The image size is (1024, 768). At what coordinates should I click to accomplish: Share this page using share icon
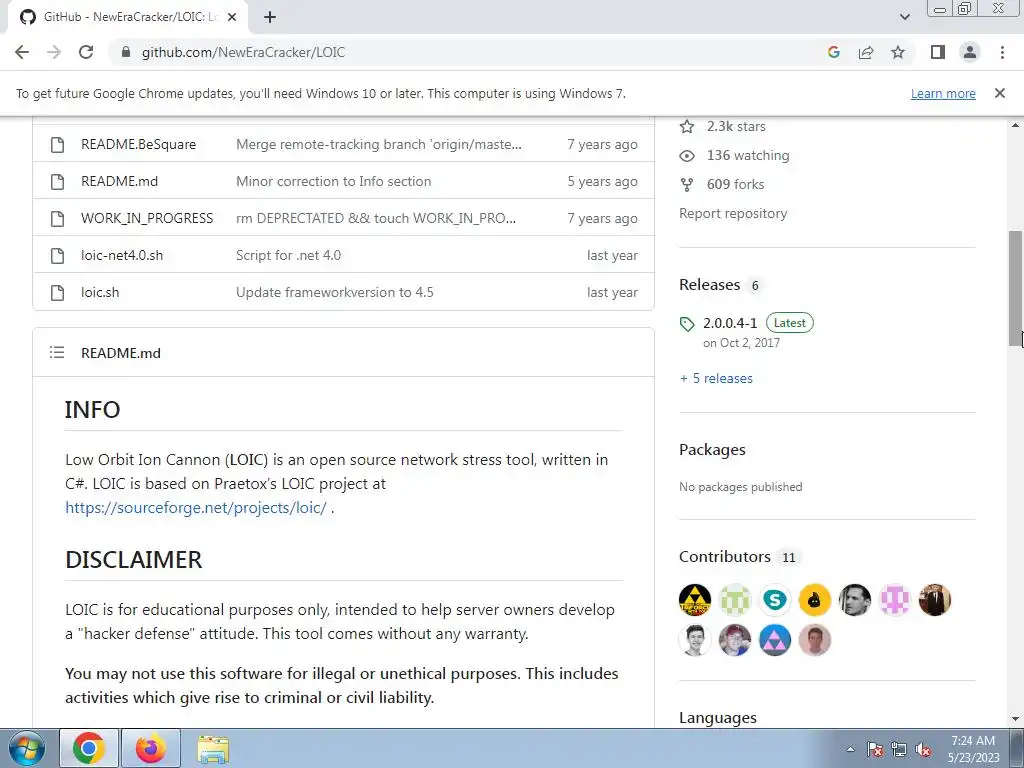[x=866, y=52]
